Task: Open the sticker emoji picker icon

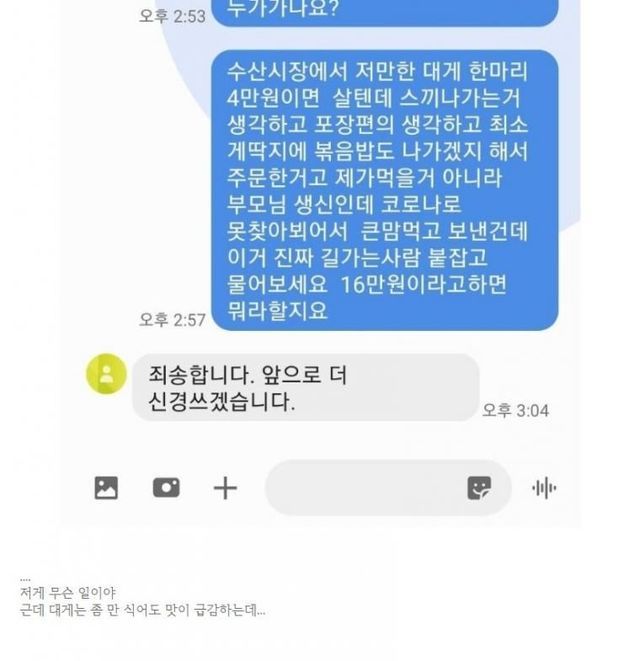Action: click(479, 488)
